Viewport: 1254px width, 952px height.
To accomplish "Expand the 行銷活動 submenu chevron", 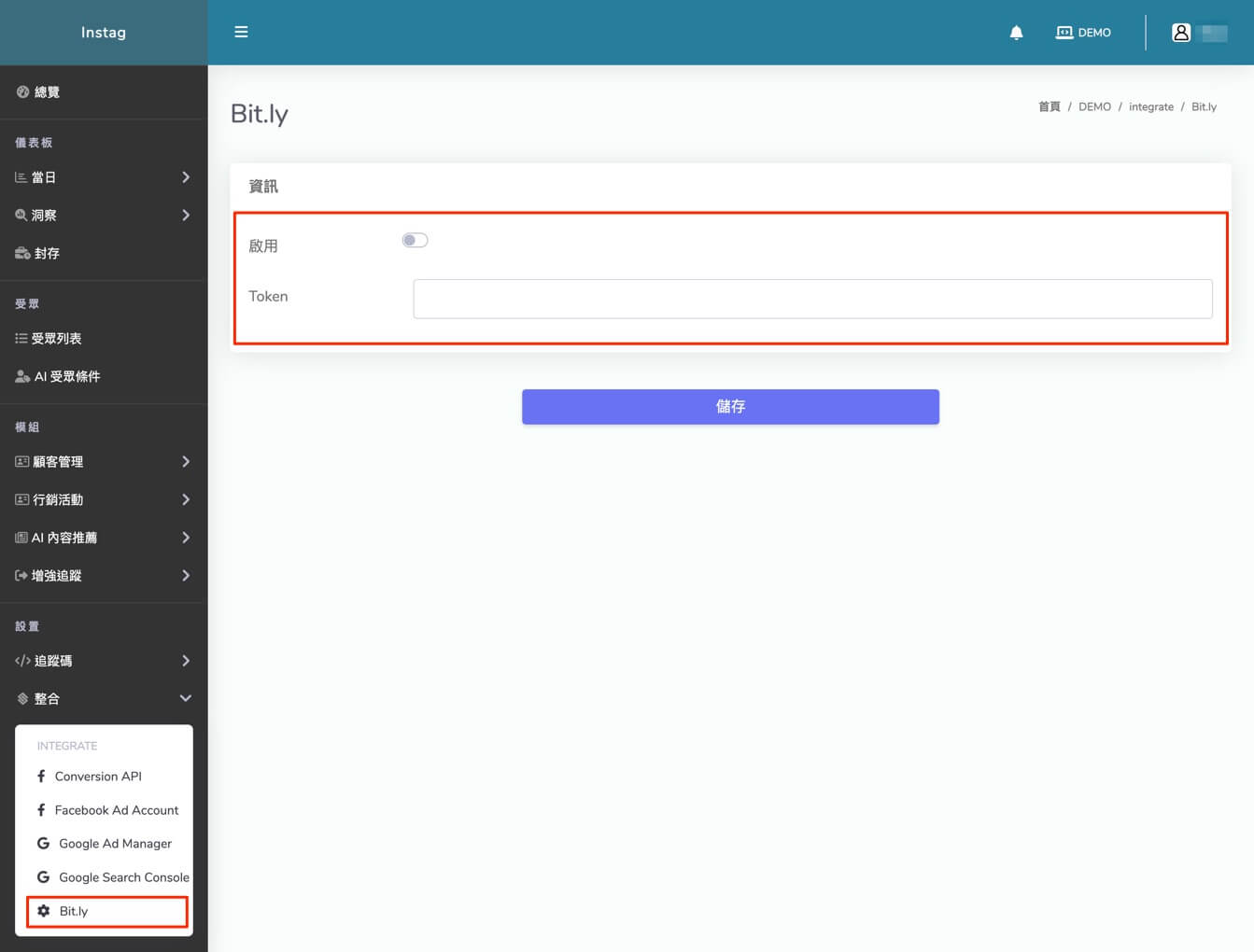I will coord(186,499).
